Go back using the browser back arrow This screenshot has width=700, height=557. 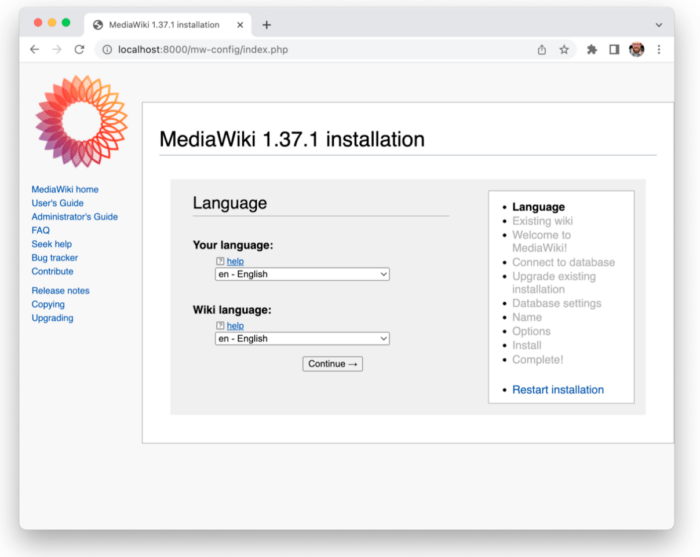tap(35, 49)
